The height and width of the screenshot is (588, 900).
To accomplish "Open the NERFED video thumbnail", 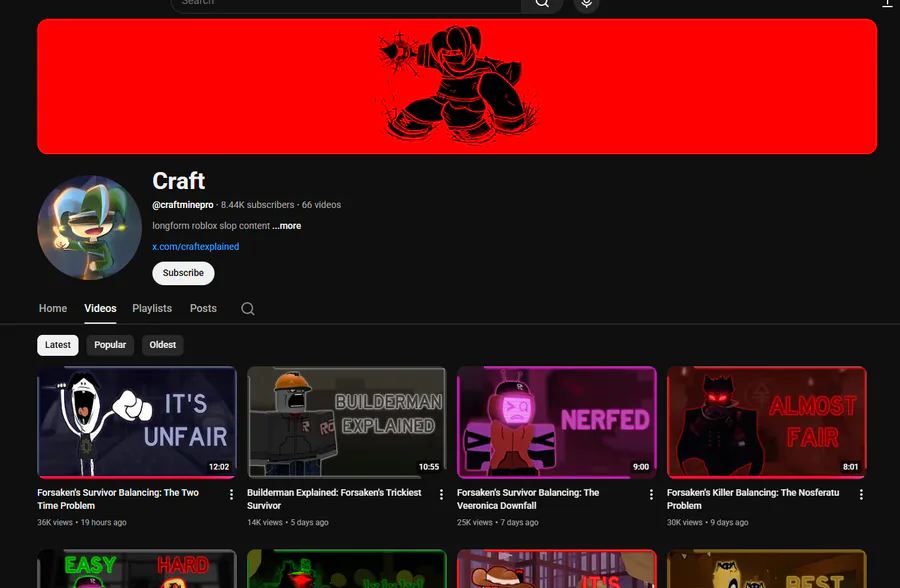I will pyautogui.click(x=557, y=422).
